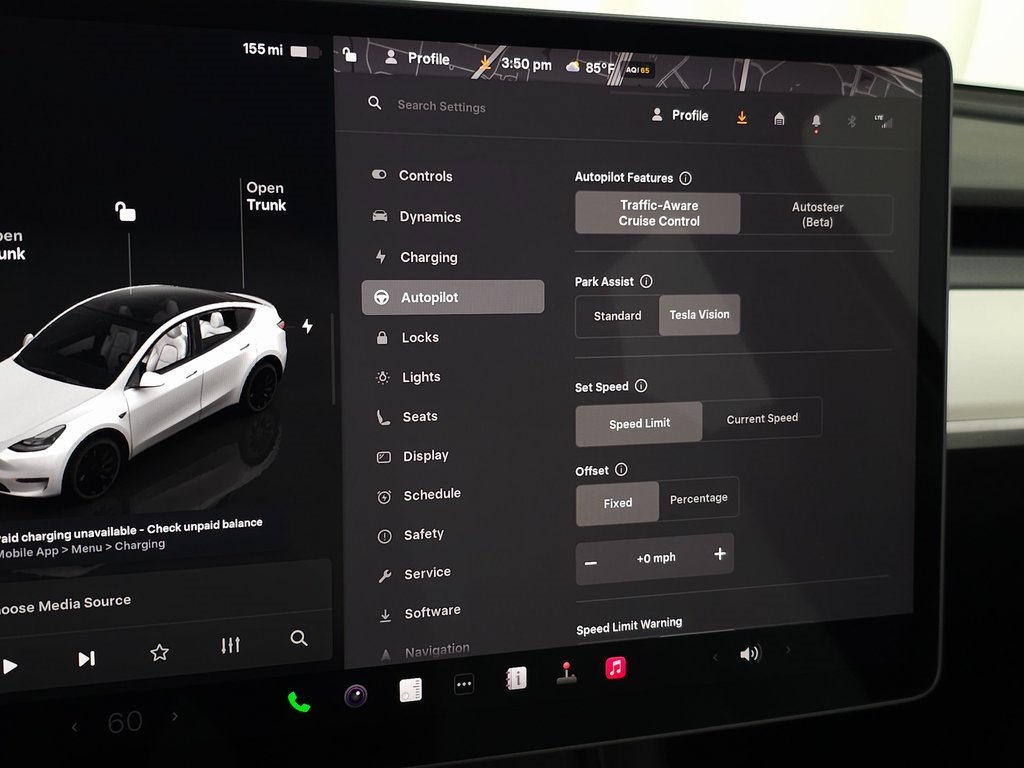Open the Locks settings menu
This screenshot has width=1024, height=768.
408,337
